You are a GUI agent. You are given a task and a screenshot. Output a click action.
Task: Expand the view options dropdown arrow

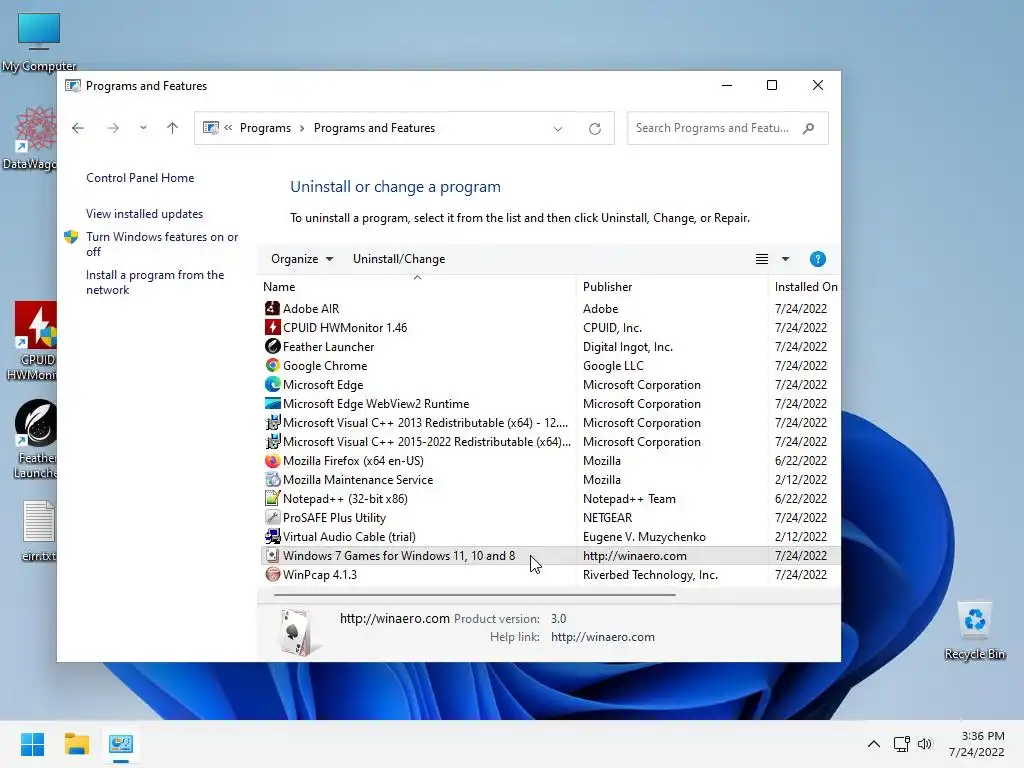tap(786, 259)
